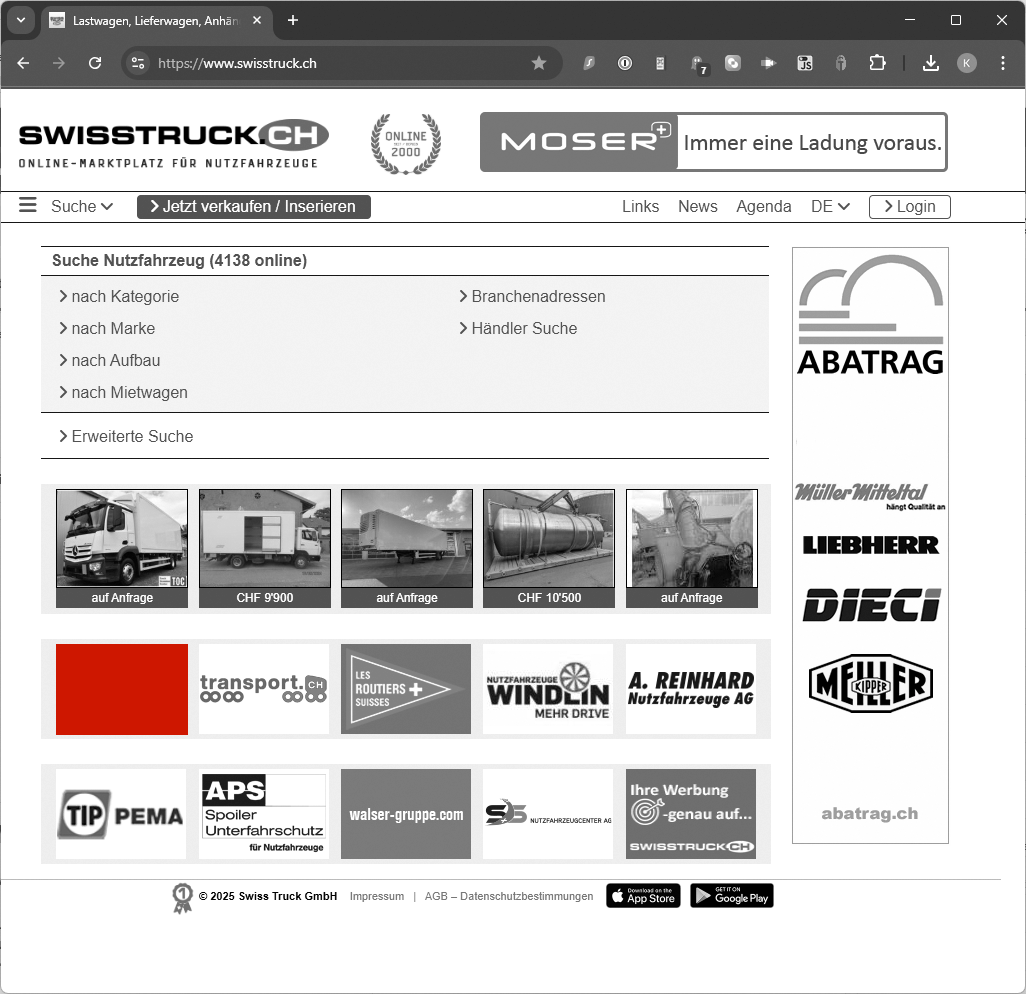This screenshot has width=1026, height=994.
Task: Click the Google Play badge
Action: point(732,896)
